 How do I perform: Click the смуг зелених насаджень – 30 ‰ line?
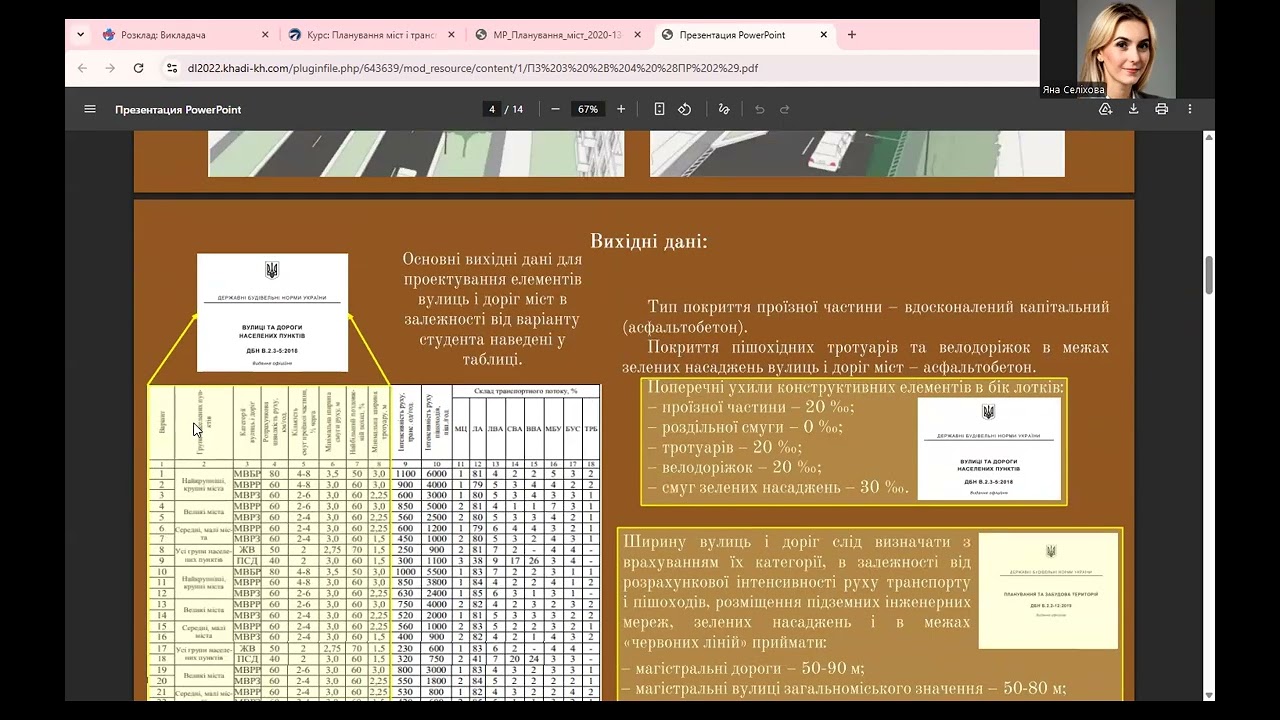click(778, 488)
